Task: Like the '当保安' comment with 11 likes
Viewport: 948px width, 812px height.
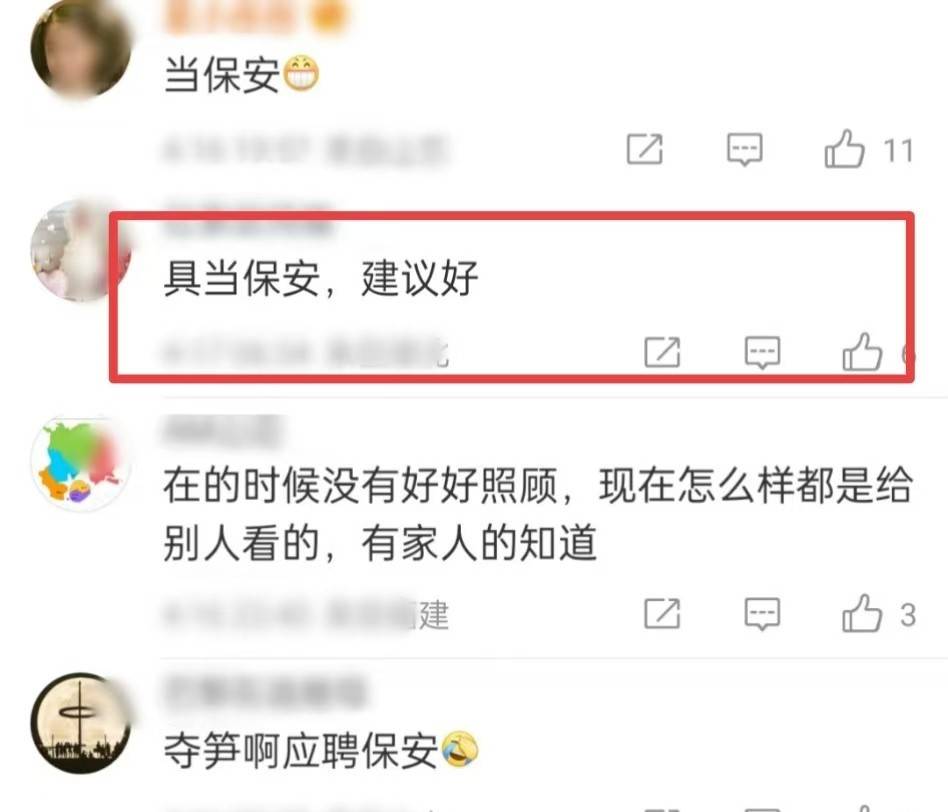Action: coord(844,149)
